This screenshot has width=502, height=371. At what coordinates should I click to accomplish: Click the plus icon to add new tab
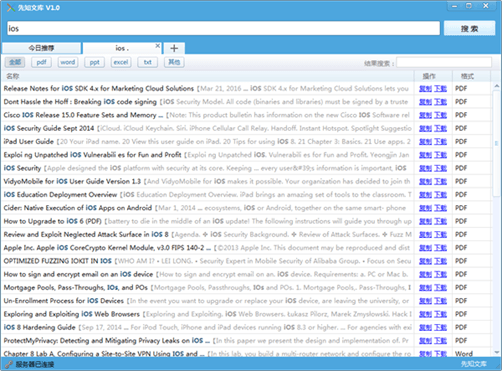tap(174, 48)
